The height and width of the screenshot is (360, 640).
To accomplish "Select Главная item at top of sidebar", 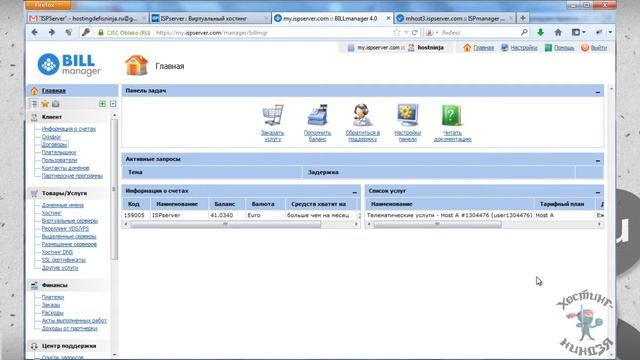I will [x=53, y=91].
